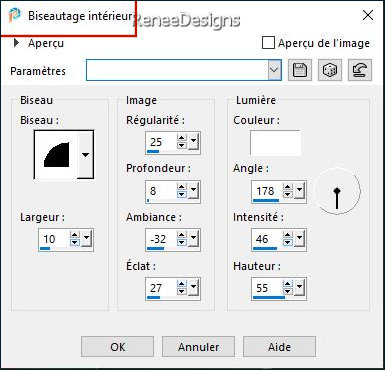Open the Éclat slider popup arrow
Image resolution: width=385 pixels, height=370 pixels.
click(194, 287)
